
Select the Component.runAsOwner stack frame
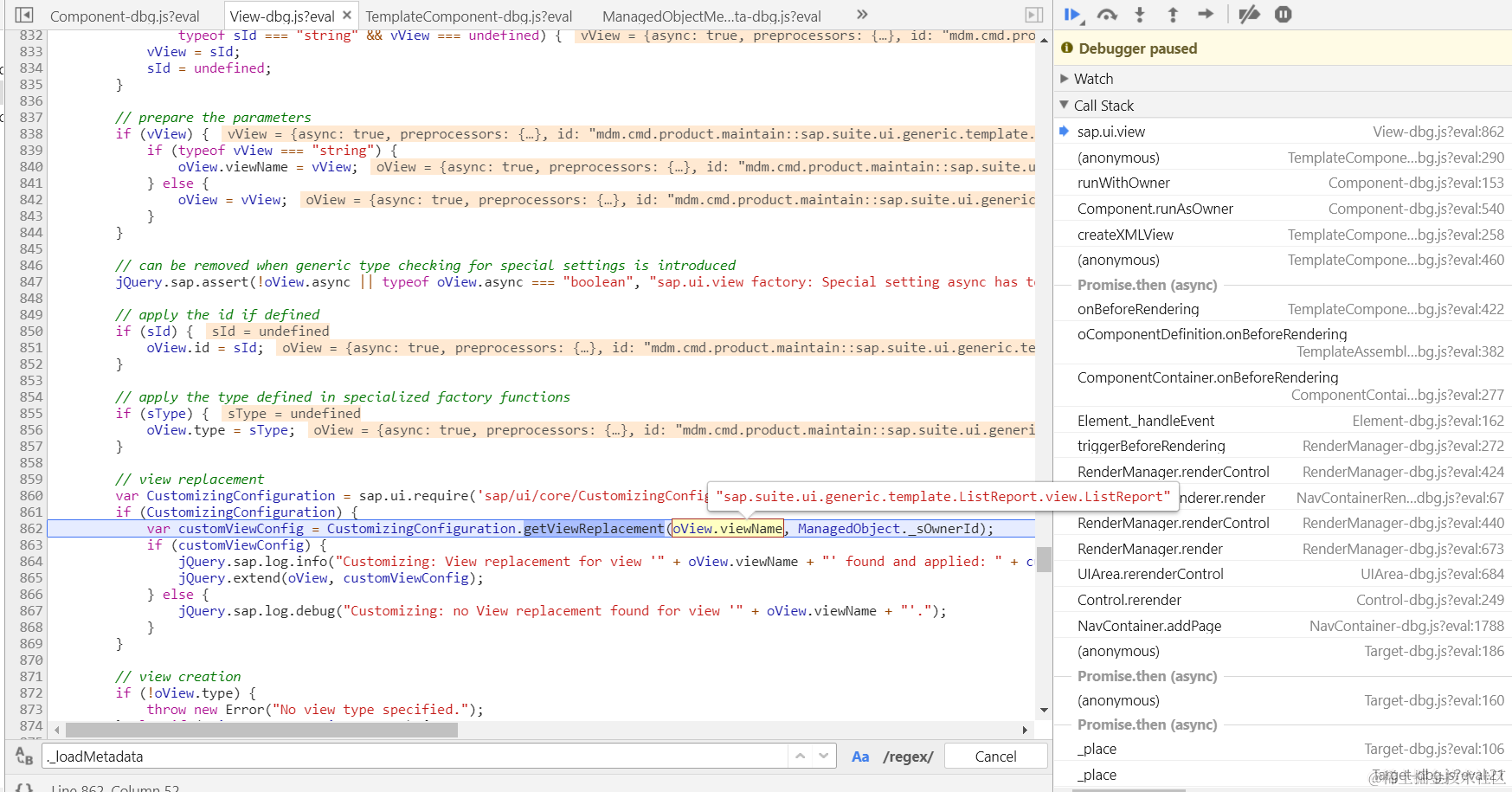1283,209
